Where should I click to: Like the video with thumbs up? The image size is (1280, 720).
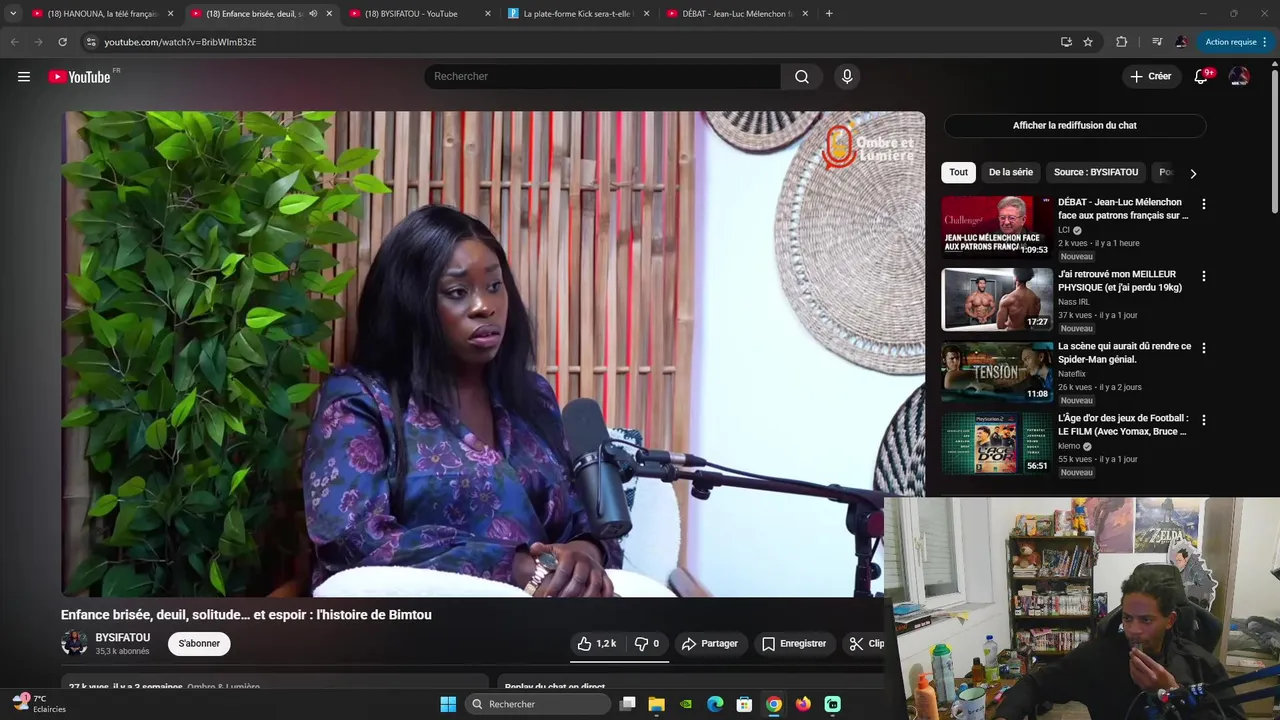pos(596,644)
